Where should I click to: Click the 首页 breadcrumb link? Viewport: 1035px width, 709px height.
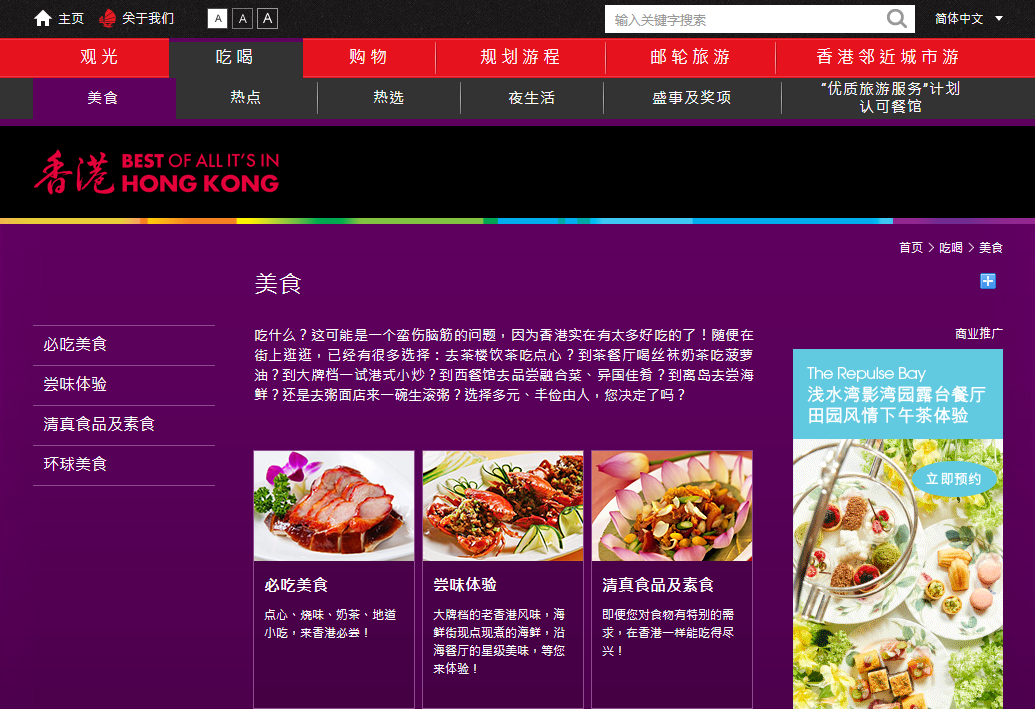[910, 248]
